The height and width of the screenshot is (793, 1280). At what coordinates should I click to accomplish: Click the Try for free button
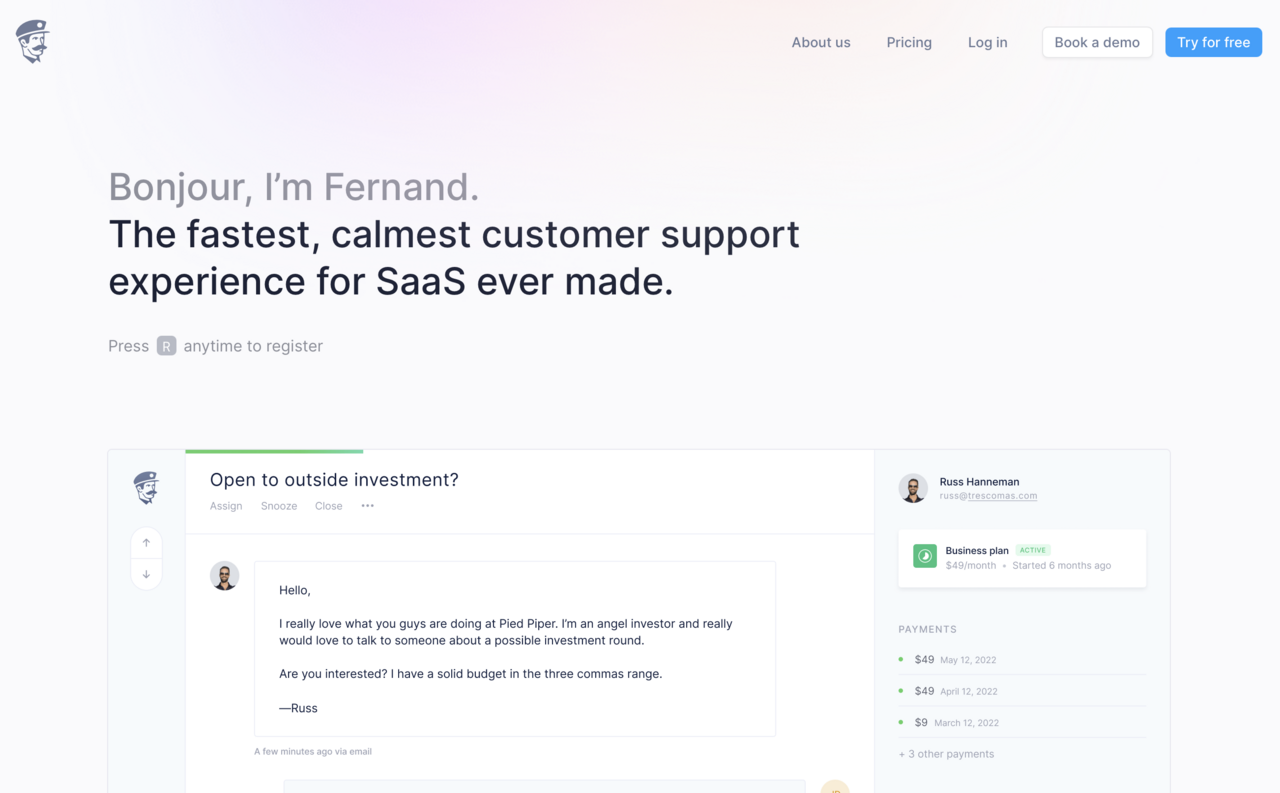point(1213,42)
